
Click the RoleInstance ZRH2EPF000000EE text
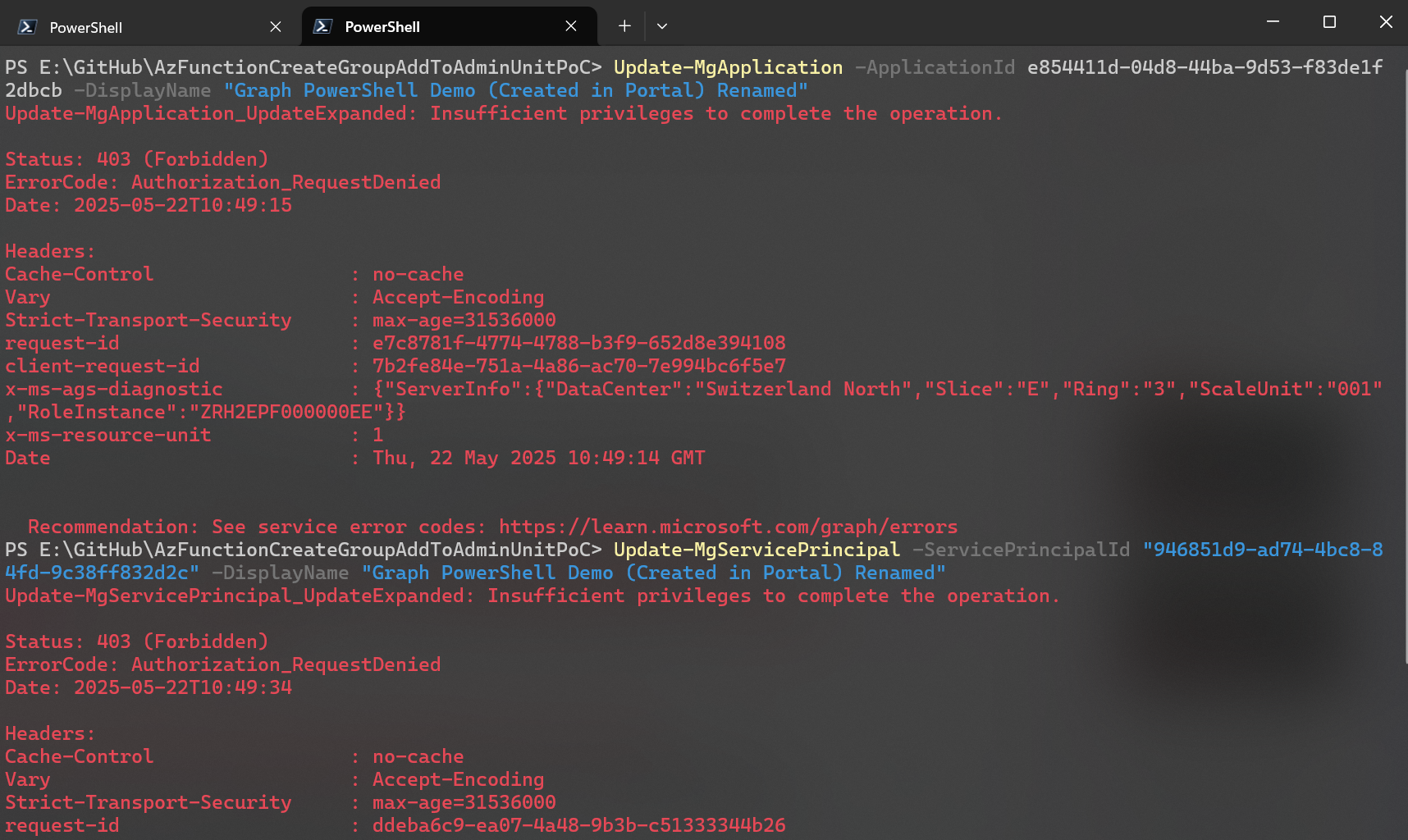[286, 412]
